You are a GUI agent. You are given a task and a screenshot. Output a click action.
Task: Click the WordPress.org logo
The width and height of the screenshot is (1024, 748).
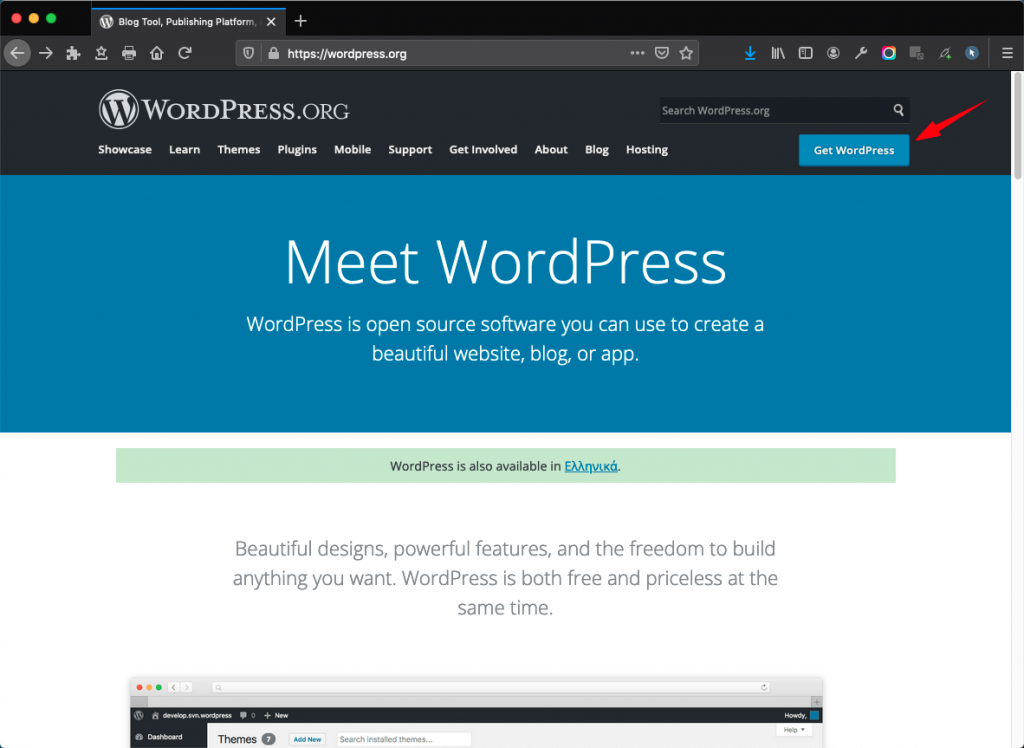click(224, 109)
